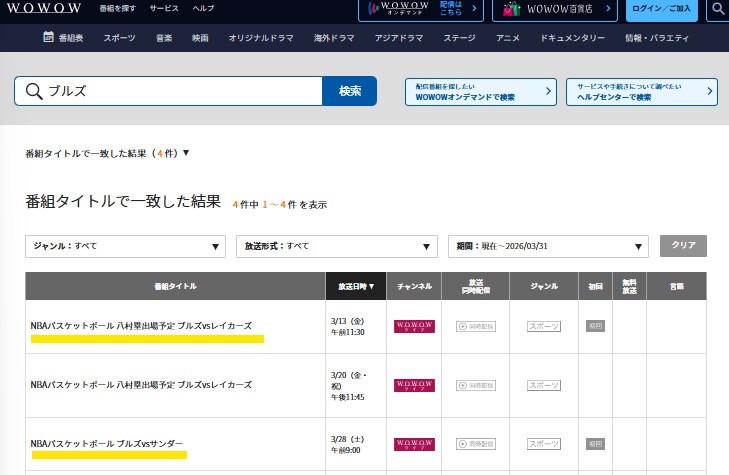Go to ステージ category tab

[x=459, y=38]
